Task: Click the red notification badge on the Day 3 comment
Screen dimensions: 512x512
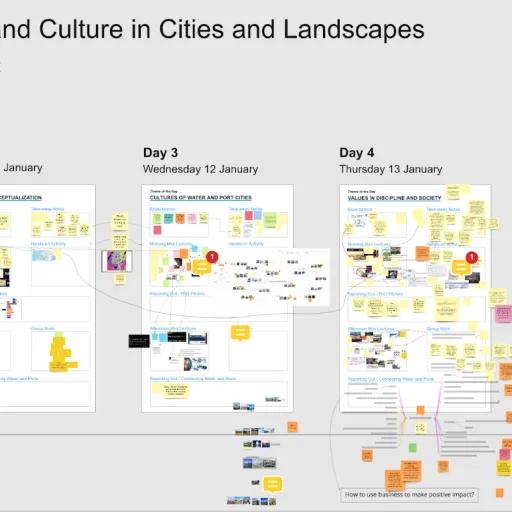Action: (x=212, y=257)
